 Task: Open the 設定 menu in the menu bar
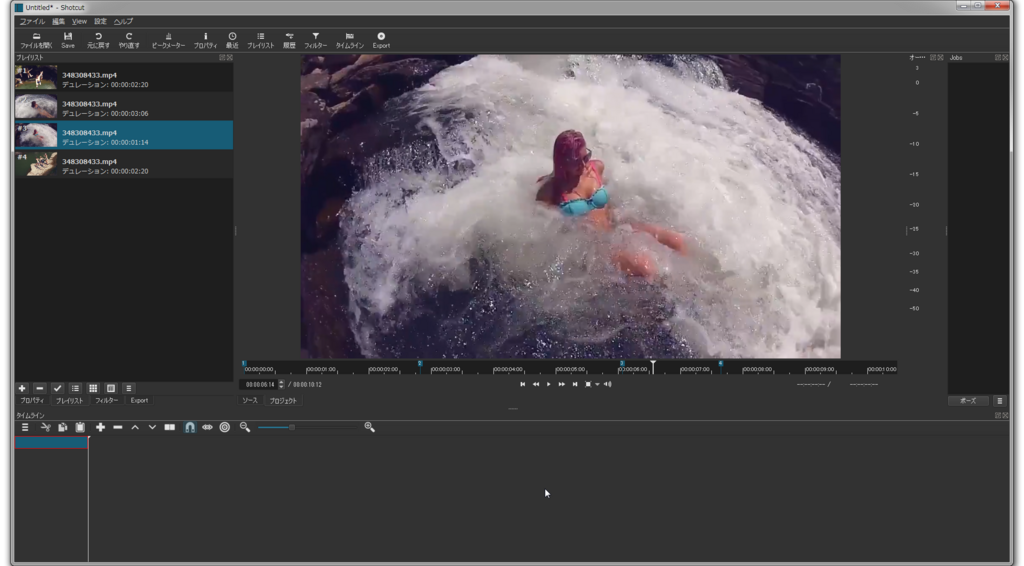(x=101, y=21)
